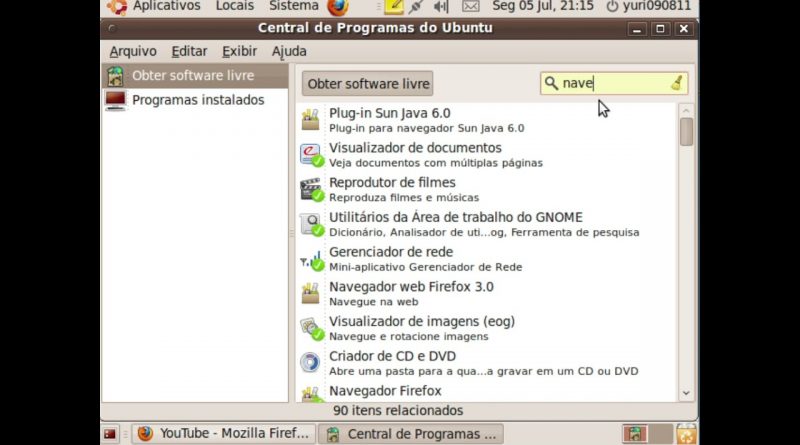
Task: Open the volume control speaker icon
Action: [x=440, y=7]
